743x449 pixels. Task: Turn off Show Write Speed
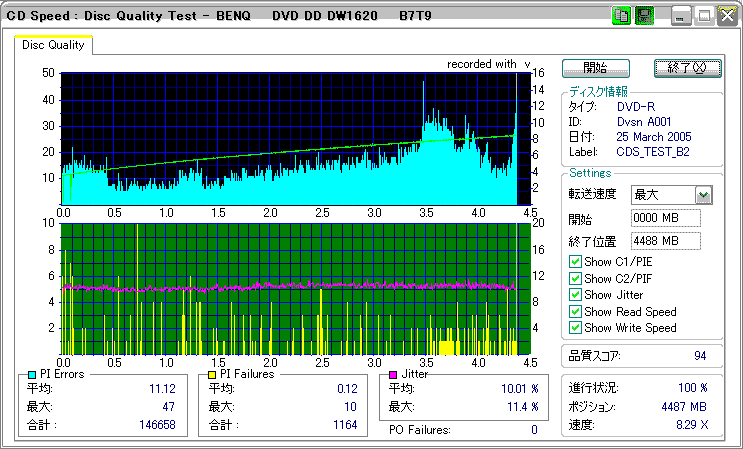click(x=575, y=328)
